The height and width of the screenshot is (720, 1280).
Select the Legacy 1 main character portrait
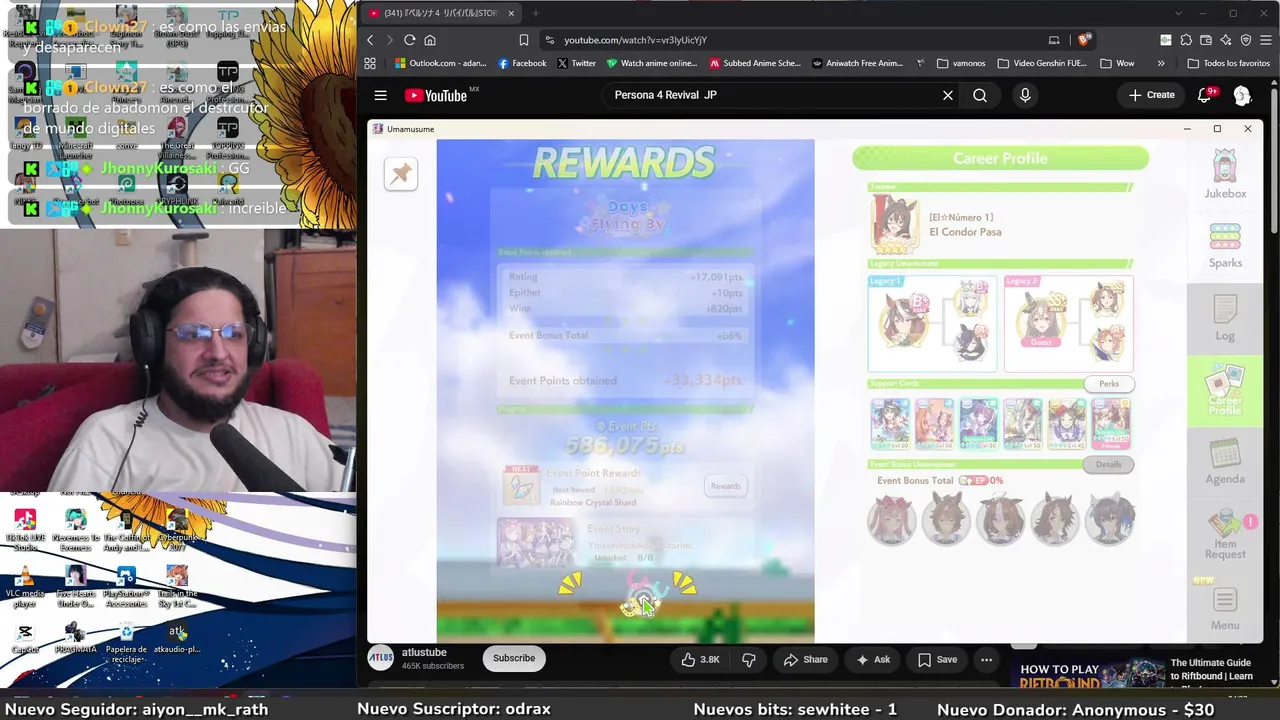pyautogui.click(x=902, y=320)
